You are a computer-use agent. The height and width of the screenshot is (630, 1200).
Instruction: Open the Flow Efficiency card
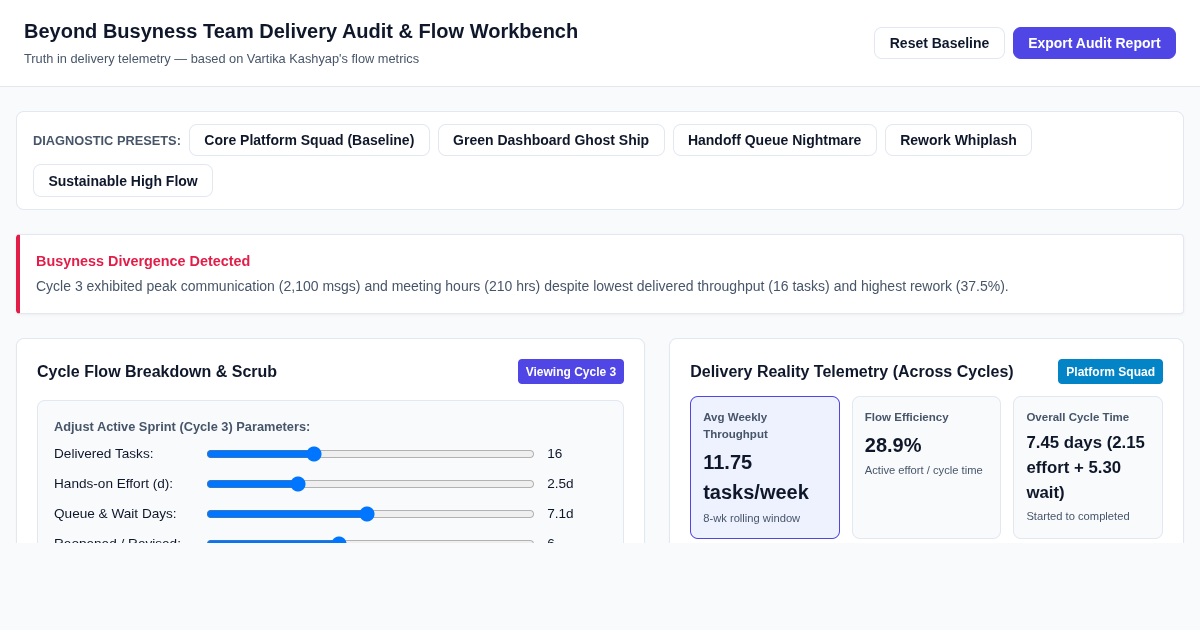pyautogui.click(x=926, y=467)
